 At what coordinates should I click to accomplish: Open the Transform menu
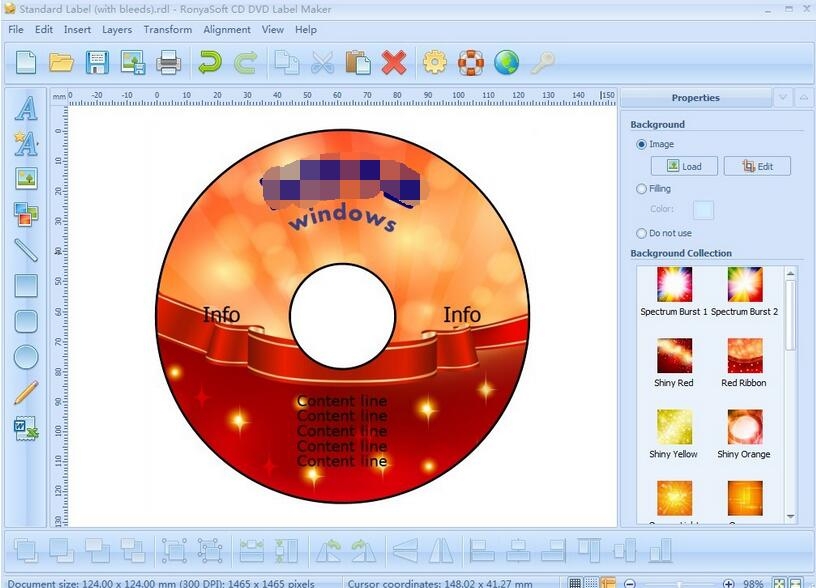(x=168, y=30)
